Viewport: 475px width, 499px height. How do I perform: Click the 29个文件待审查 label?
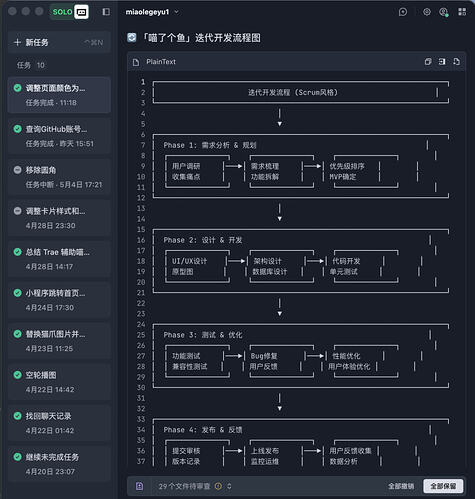184,486
